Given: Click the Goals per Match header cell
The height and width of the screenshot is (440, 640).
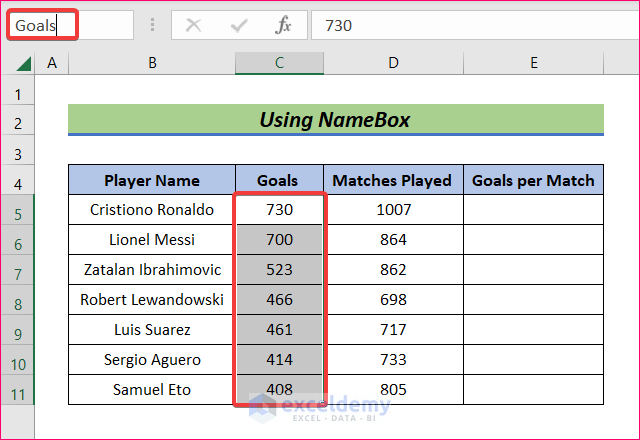Looking at the screenshot, I should coord(533,181).
